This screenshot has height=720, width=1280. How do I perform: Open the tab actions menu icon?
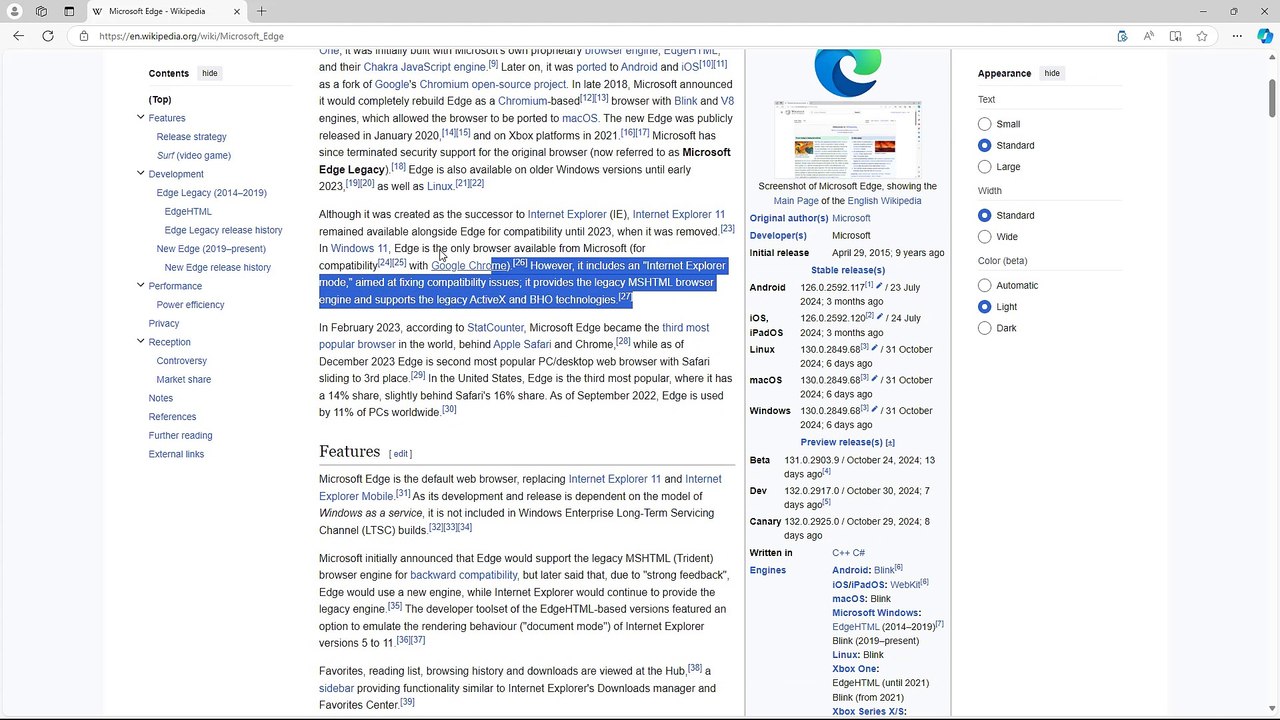[69, 11]
